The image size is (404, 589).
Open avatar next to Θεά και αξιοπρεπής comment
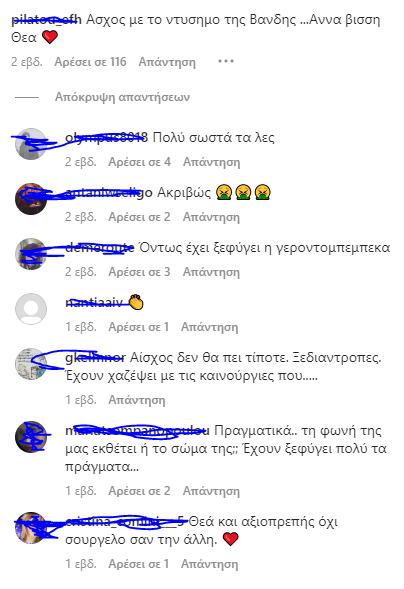click(x=31, y=528)
